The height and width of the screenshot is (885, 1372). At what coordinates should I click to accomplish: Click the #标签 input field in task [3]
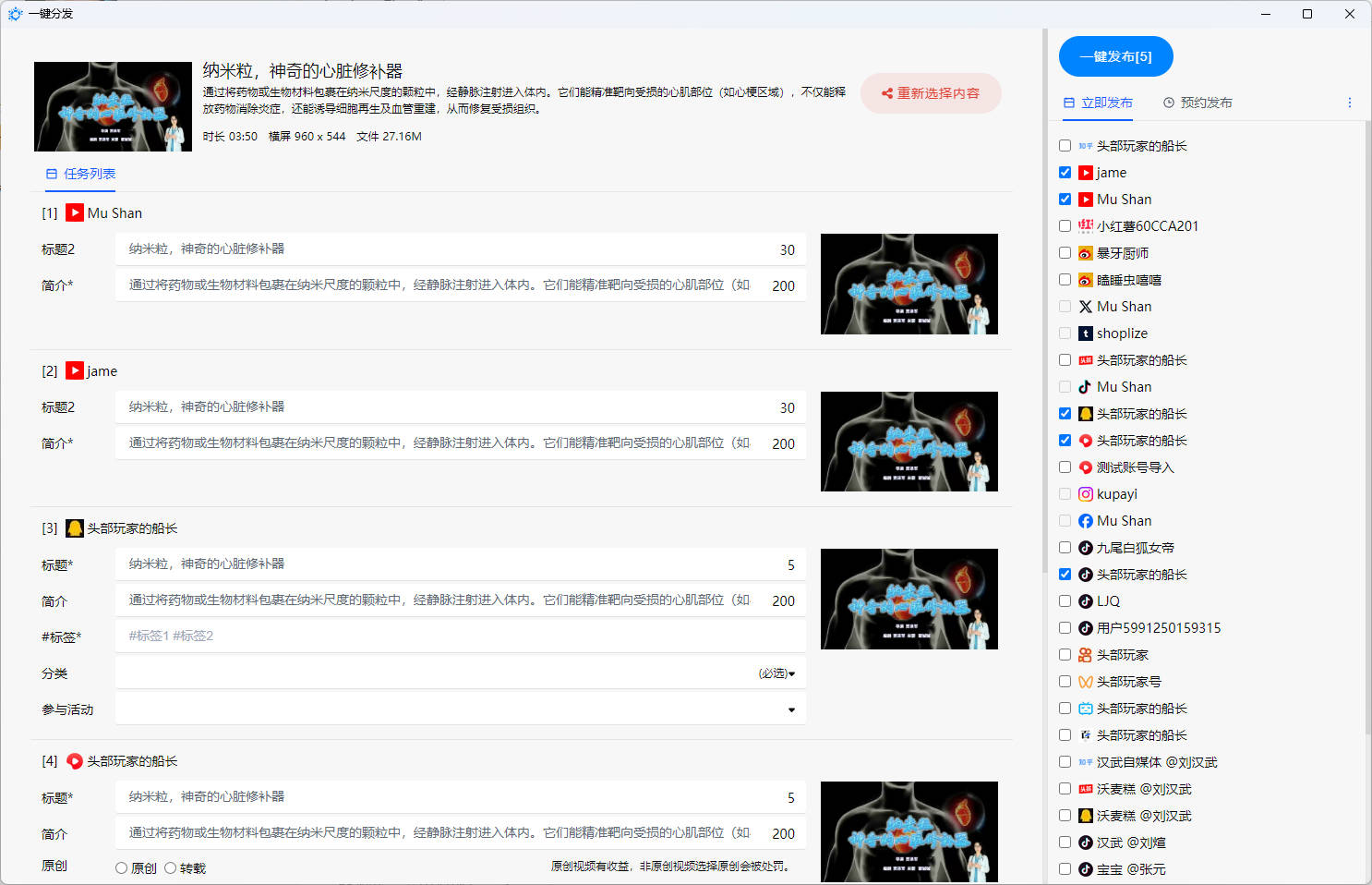pyautogui.click(x=460, y=636)
